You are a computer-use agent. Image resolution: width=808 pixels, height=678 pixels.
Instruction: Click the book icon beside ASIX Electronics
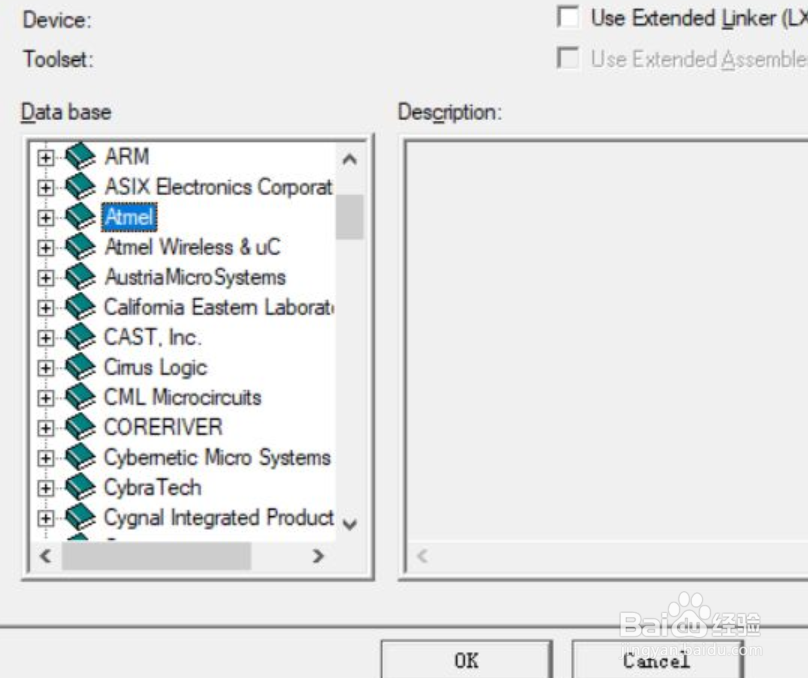pos(80,187)
